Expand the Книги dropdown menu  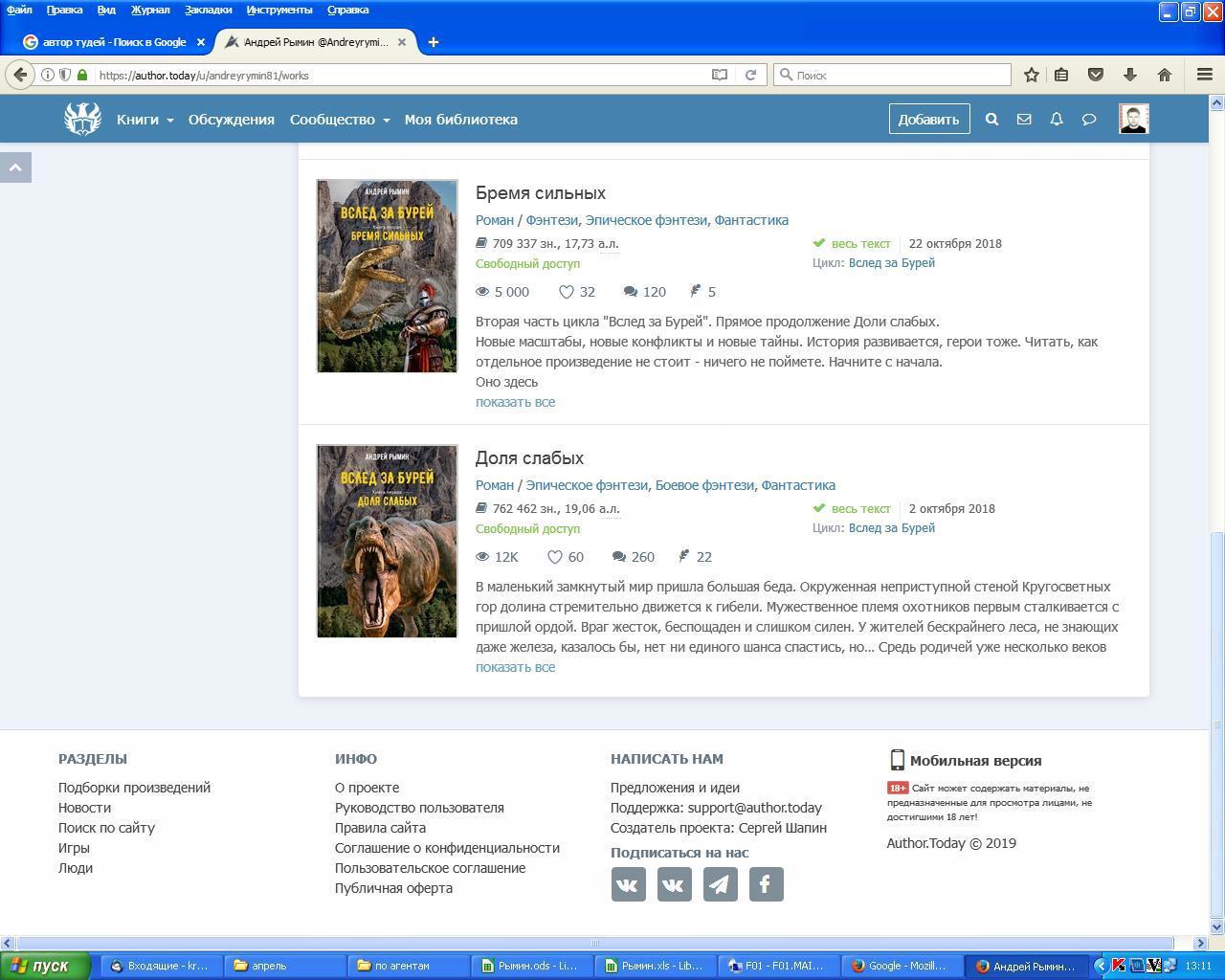point(145,120)
